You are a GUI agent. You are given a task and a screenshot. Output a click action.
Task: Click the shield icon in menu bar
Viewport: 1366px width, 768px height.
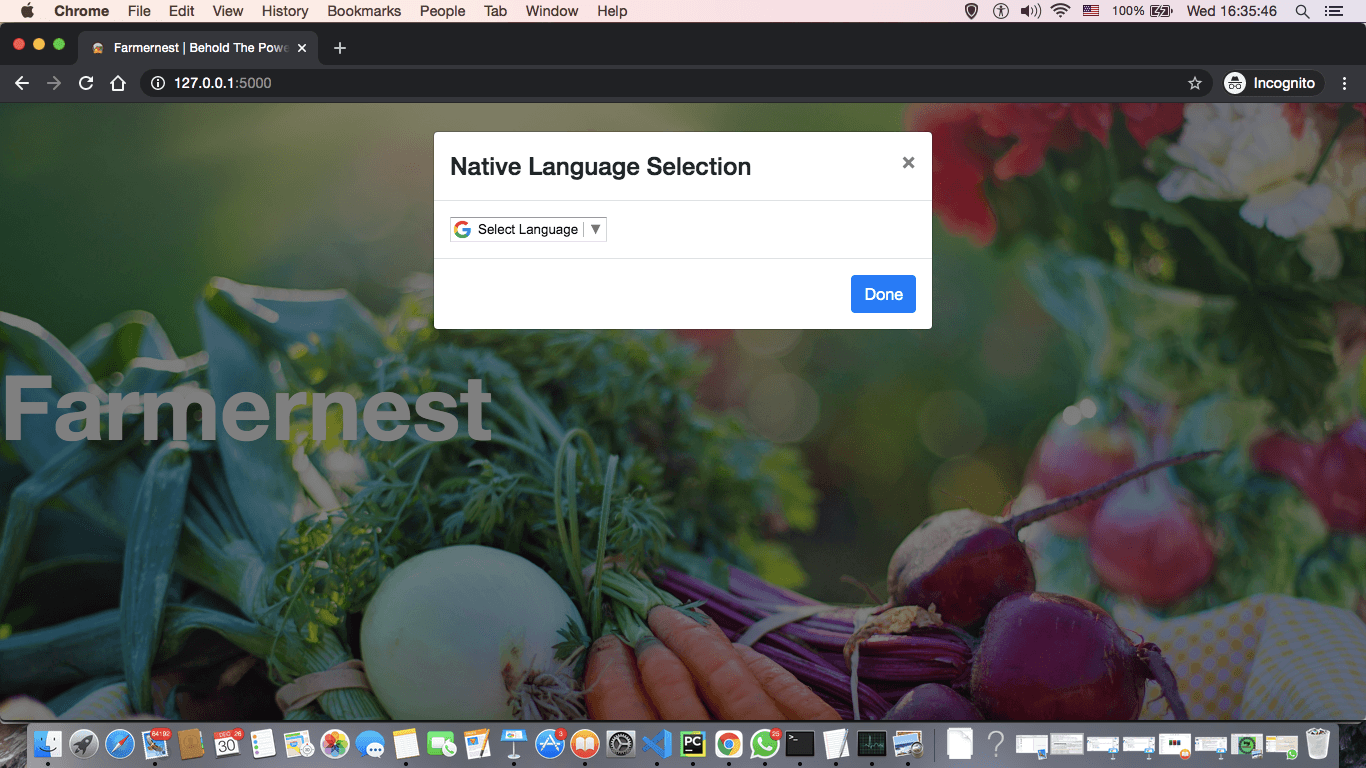point(970,11)
